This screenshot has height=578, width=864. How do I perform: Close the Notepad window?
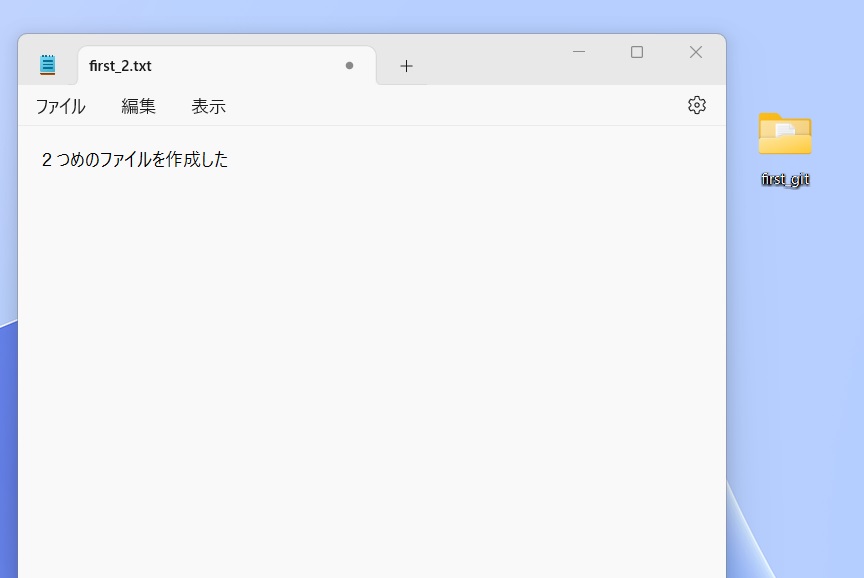[x=696, y=52]
